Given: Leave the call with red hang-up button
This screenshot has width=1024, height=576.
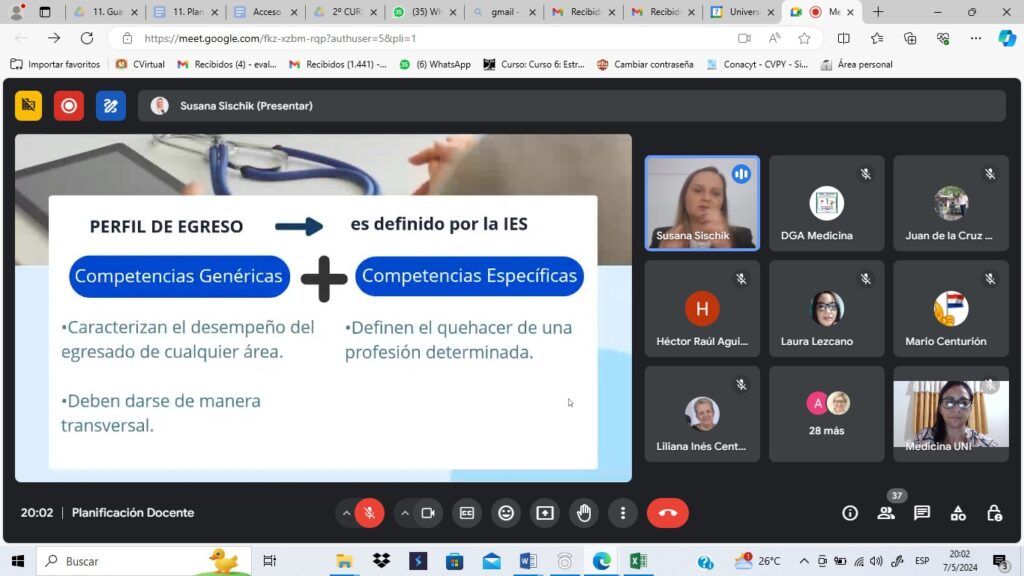Looking at the screenshot, I should tap(667, 513).
